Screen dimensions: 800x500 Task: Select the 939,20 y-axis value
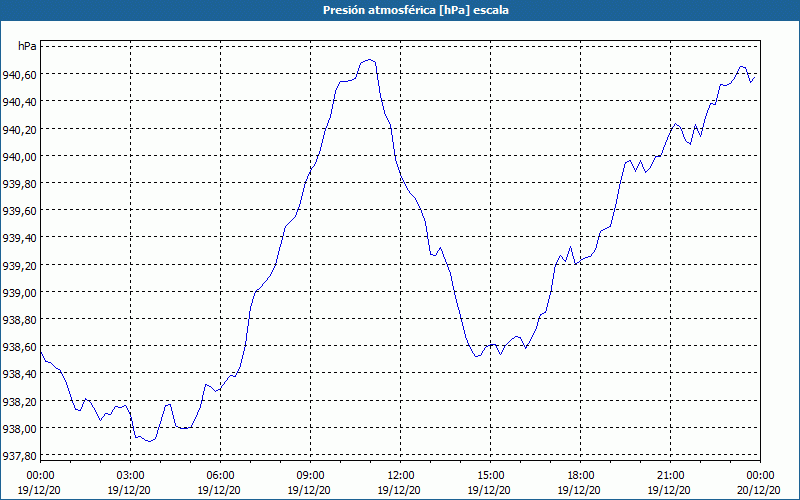(x=19, y=265)
